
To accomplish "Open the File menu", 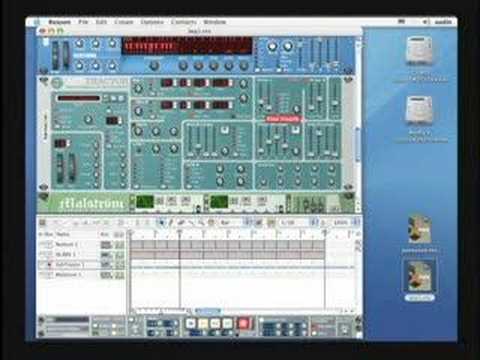I will click(83, 22).
